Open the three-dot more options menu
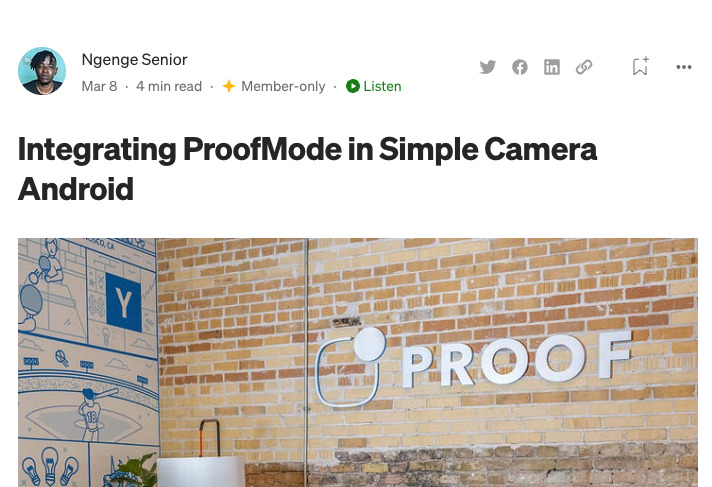Viewport: 712px width, 487px height. (x=683, y=67)
